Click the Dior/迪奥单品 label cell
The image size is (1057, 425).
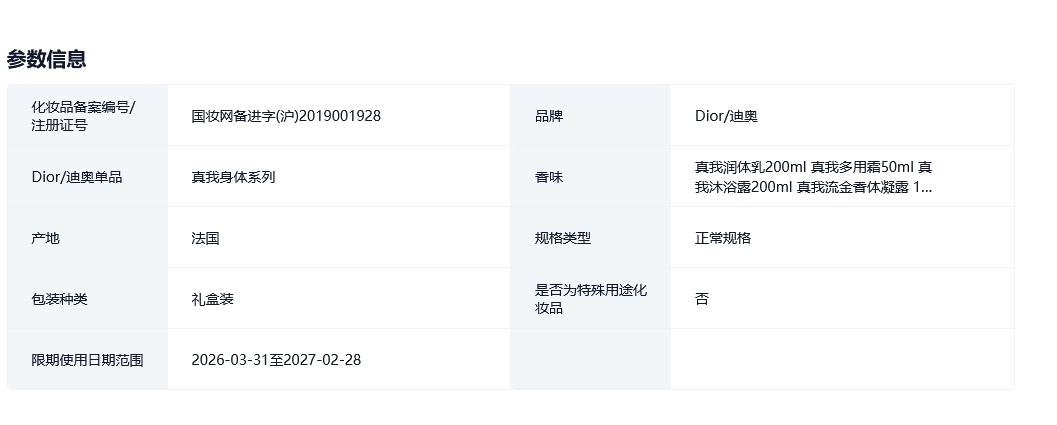[77, 177]
